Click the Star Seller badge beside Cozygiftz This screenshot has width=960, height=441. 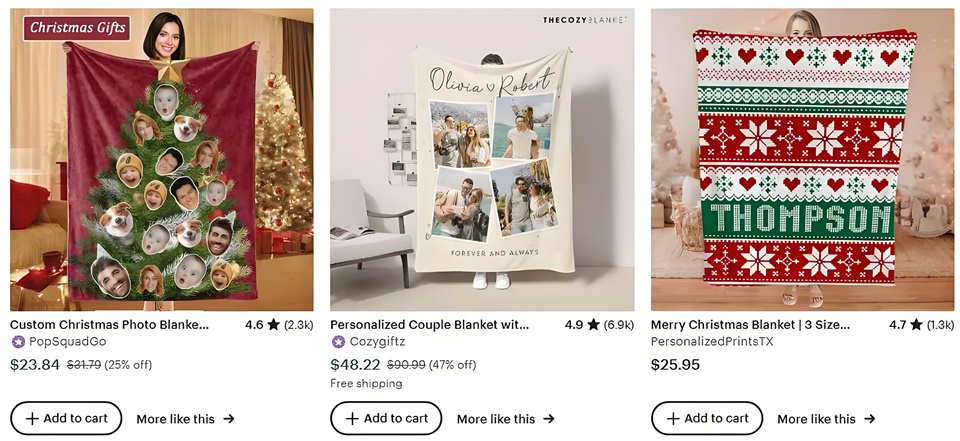point(338,342)
